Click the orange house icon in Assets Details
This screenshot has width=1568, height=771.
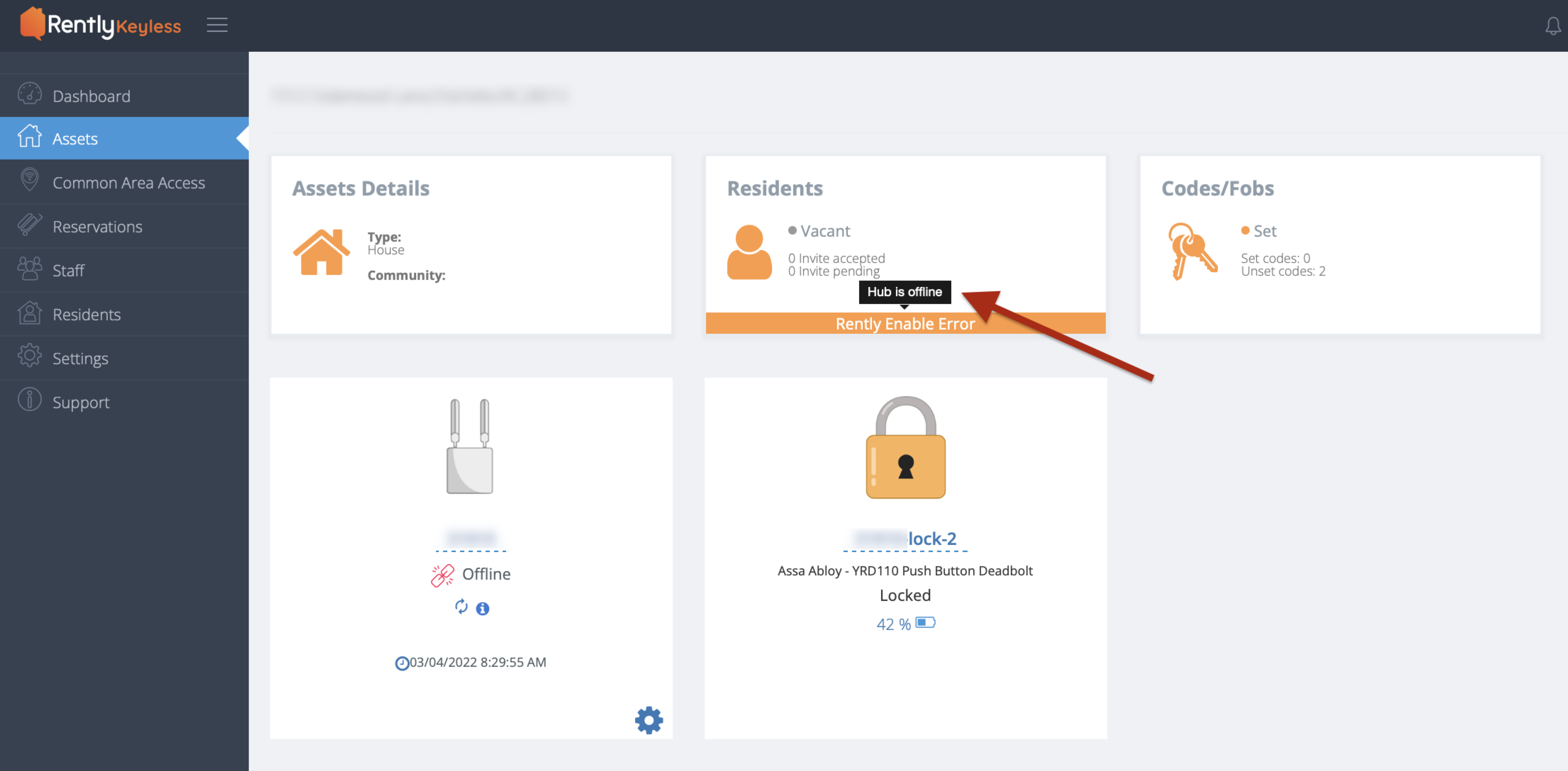(x=321, y=252)
